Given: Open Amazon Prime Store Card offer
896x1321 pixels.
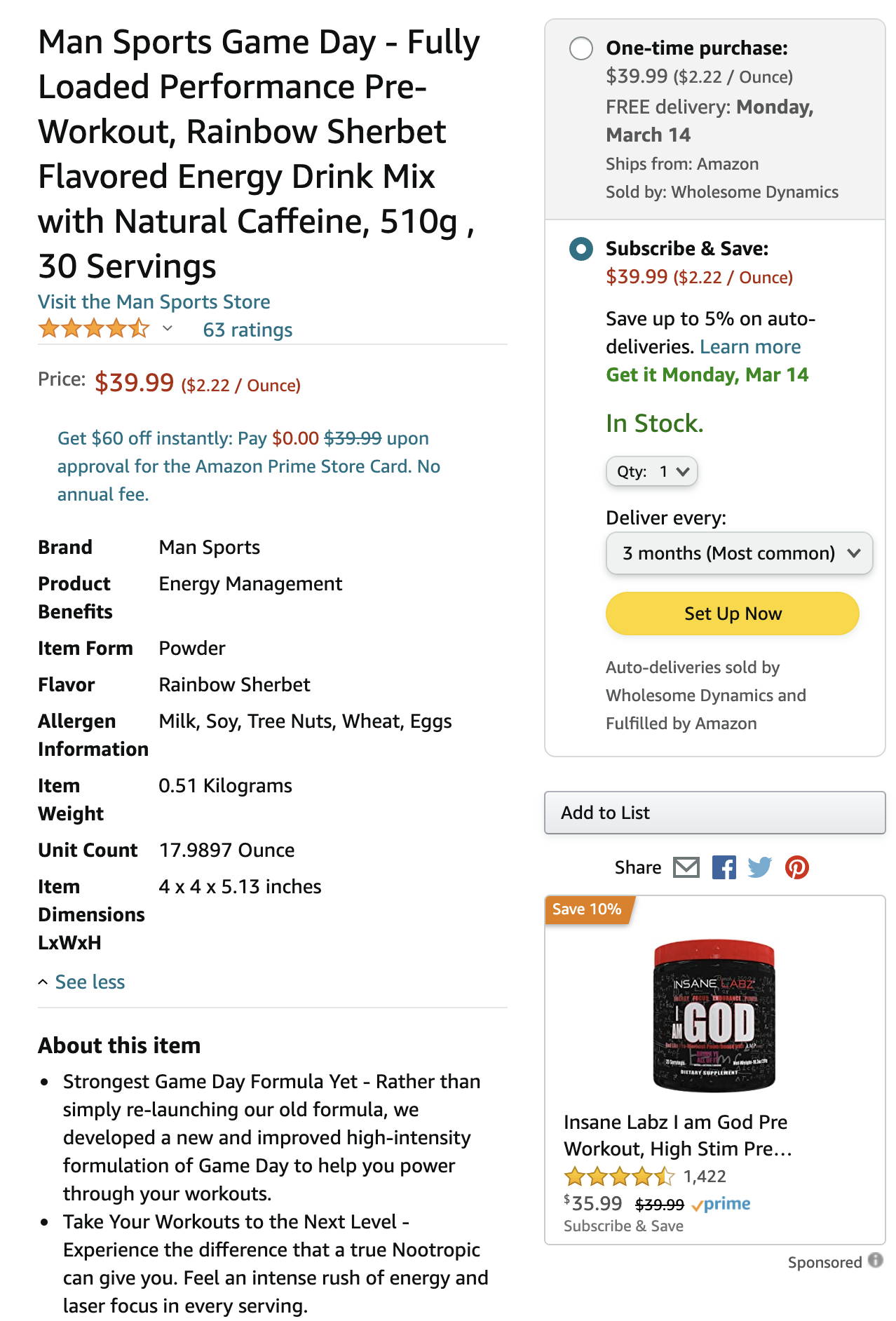Looking at the screenshot, I should [x=249, y=466].
